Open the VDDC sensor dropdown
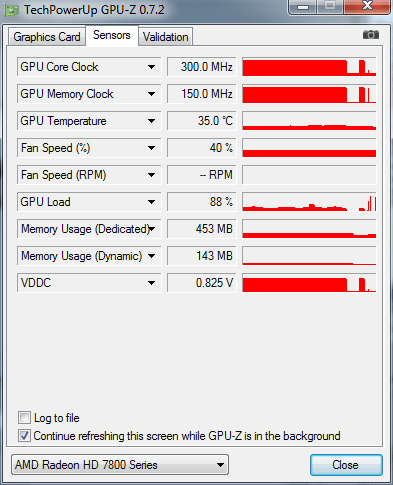This screenshot has height=485, width=393. point(151,283)
